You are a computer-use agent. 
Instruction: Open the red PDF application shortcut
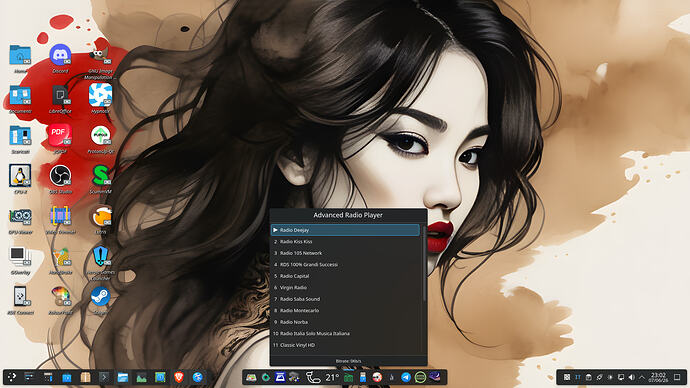click(60, 135)
